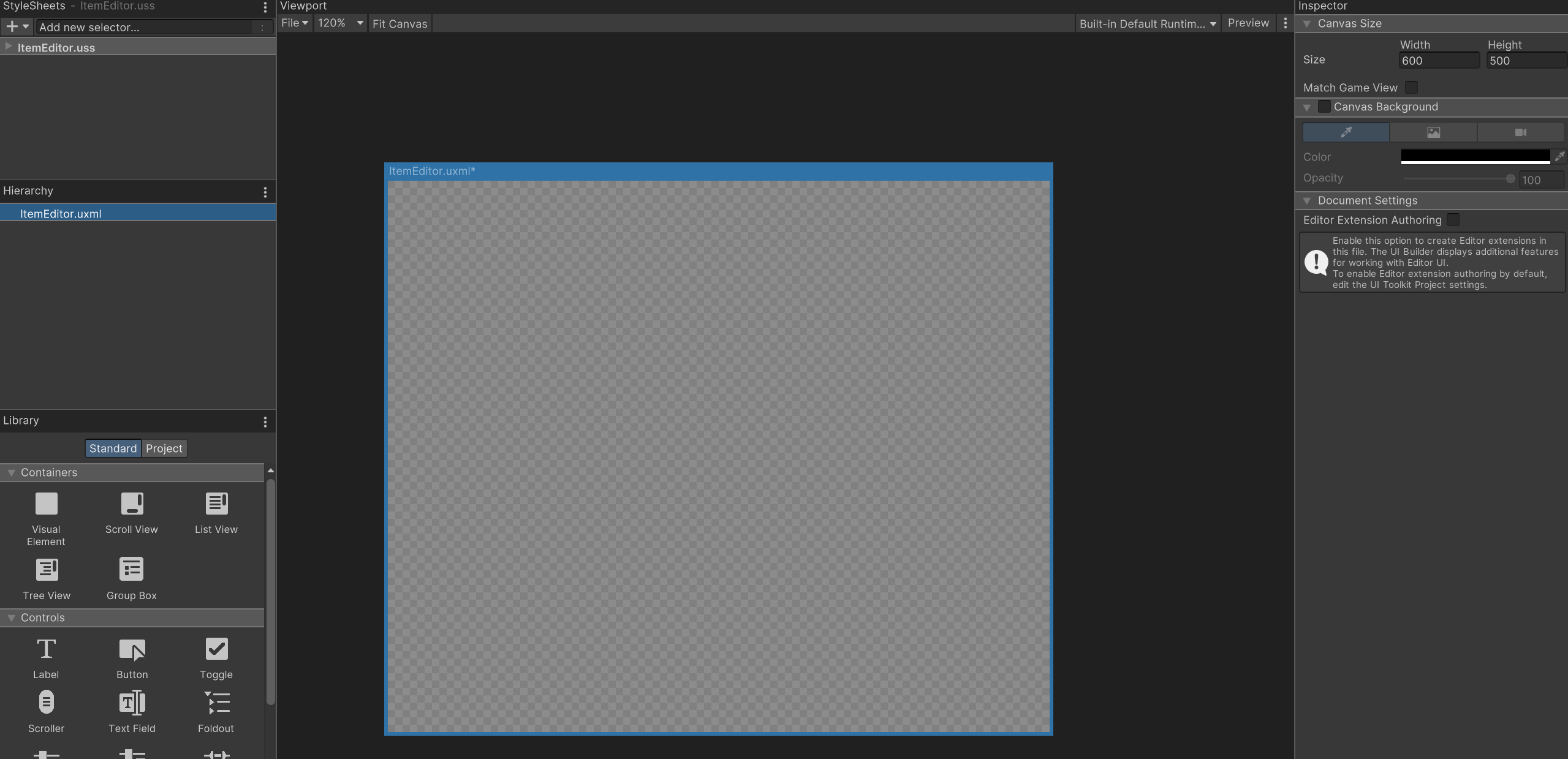Click the Library scrollbar up arrow
This screenshot has width=1568, height=759.
[270, 470]
